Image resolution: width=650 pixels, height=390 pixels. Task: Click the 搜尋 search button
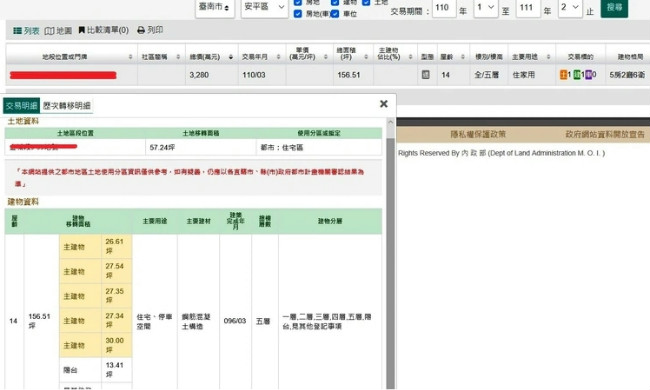point(614,7)
